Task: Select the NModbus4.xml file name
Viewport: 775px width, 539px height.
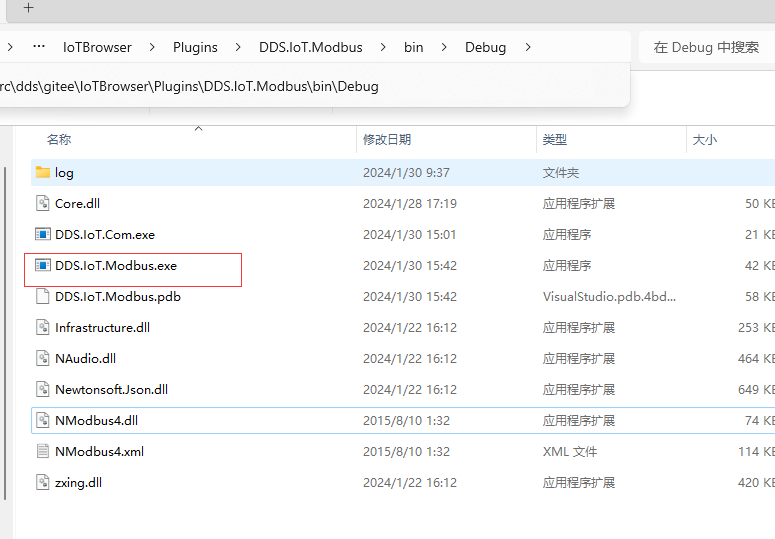Action: pyautogui.click(x=99, y=452)
